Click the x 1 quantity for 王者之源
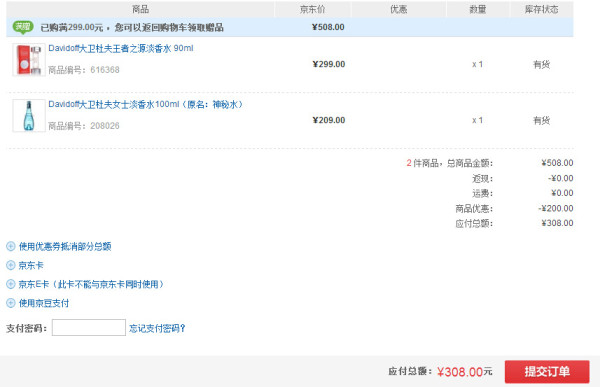 click(478, 64)
